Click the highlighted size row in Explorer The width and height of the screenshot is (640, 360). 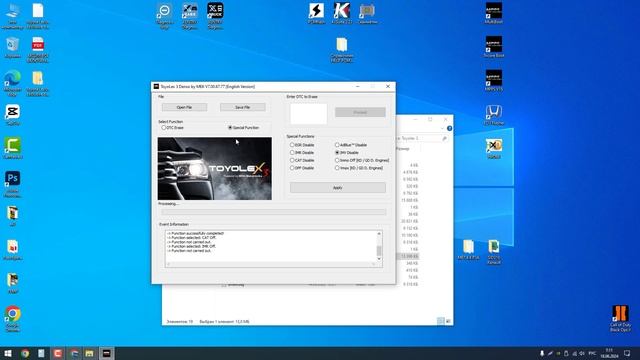click(408, 256)
